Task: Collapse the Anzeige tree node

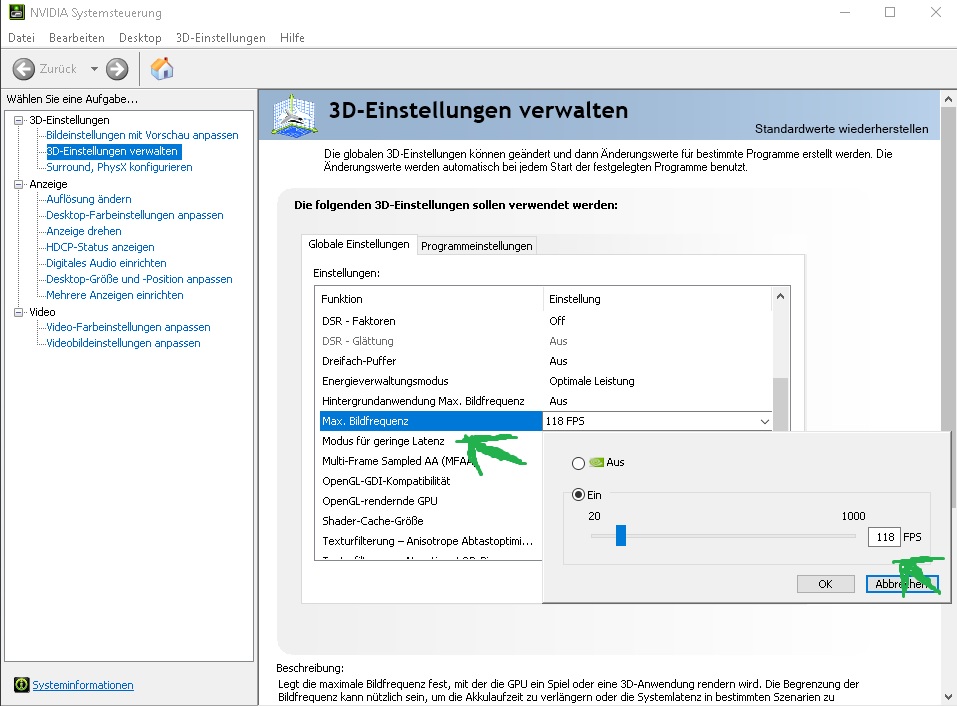Action: coord(18,184)
